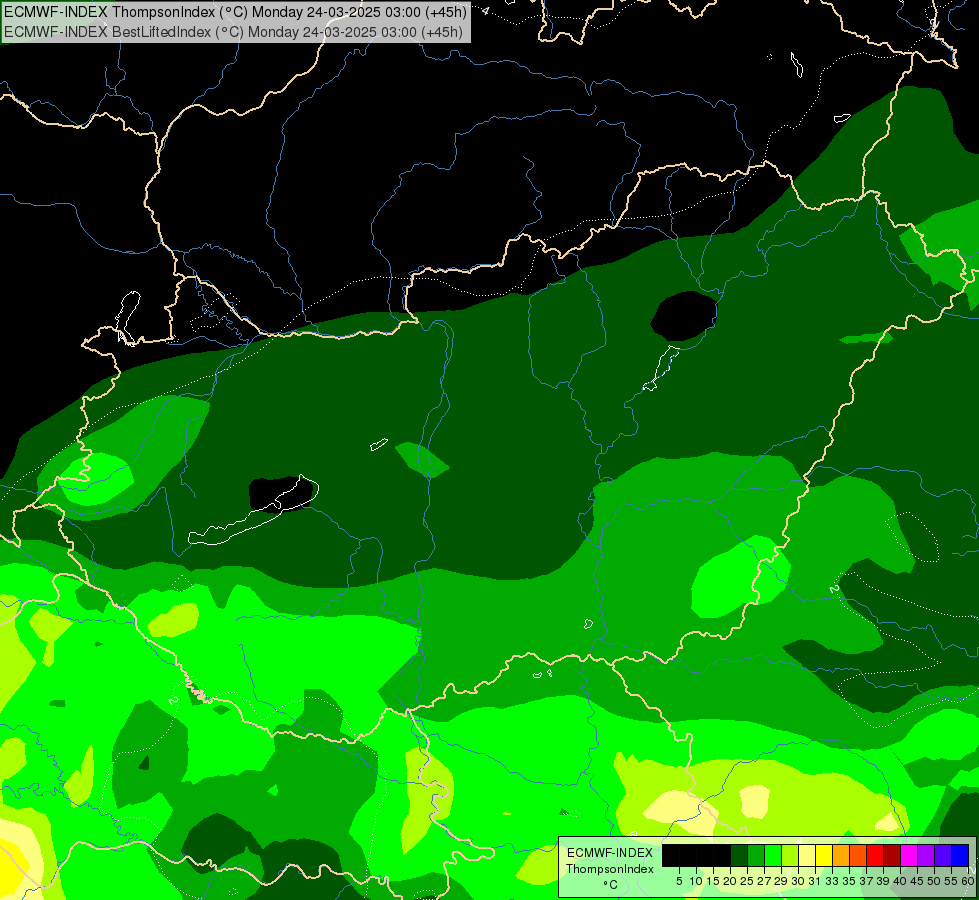
Task: Click the '°C' unit label in legend
Action: tap(611, 885)
